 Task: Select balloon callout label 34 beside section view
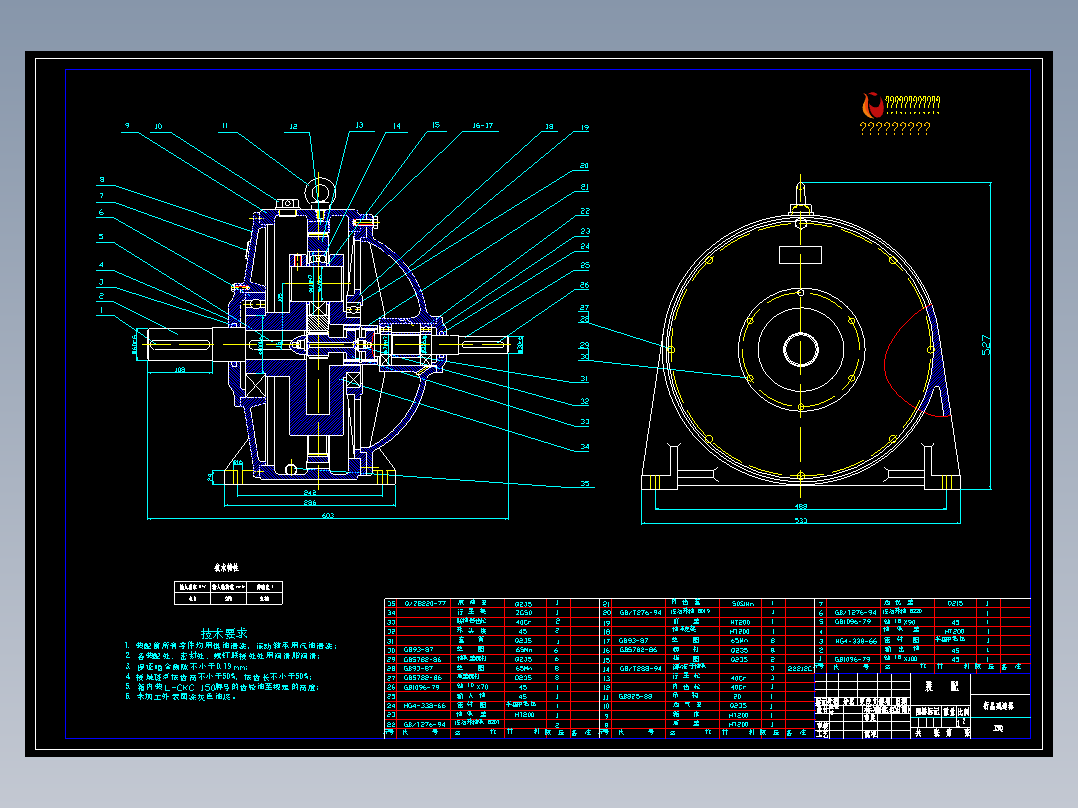tap(584, 447)
